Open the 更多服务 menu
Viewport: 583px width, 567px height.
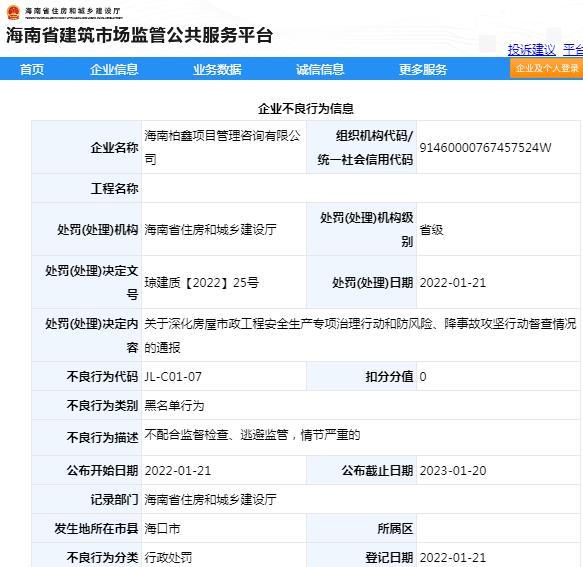[x=423, y=70]
